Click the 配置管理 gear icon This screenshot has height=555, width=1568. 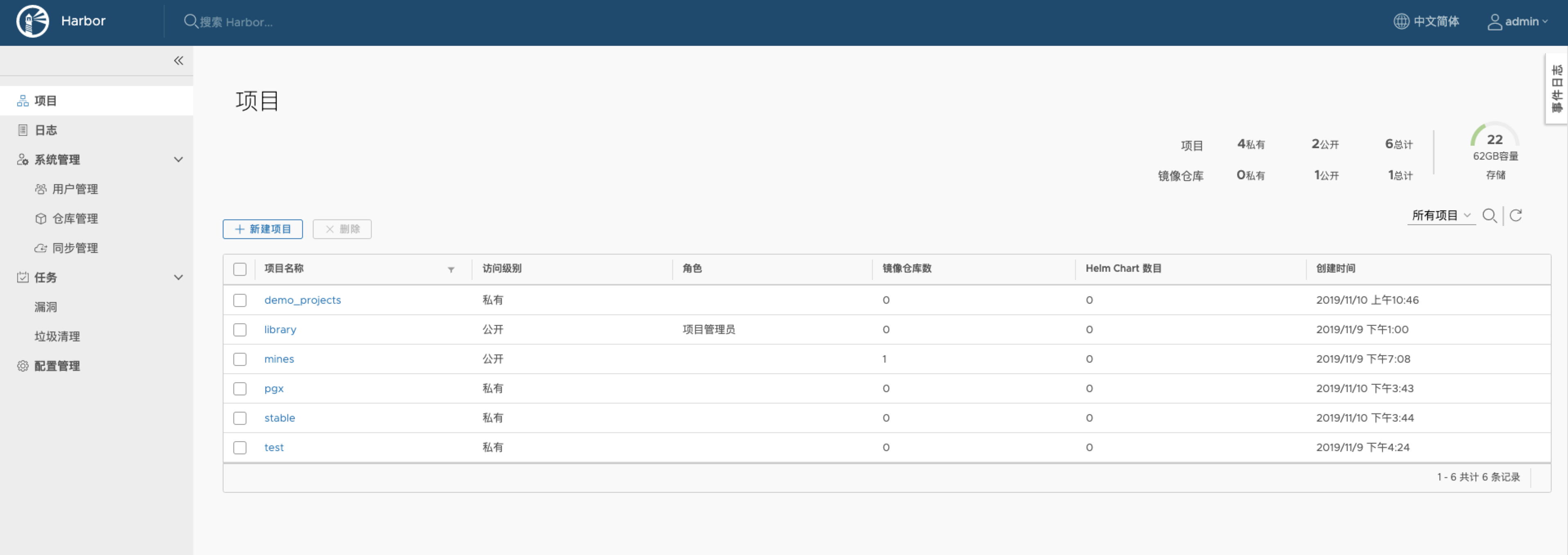23,366
